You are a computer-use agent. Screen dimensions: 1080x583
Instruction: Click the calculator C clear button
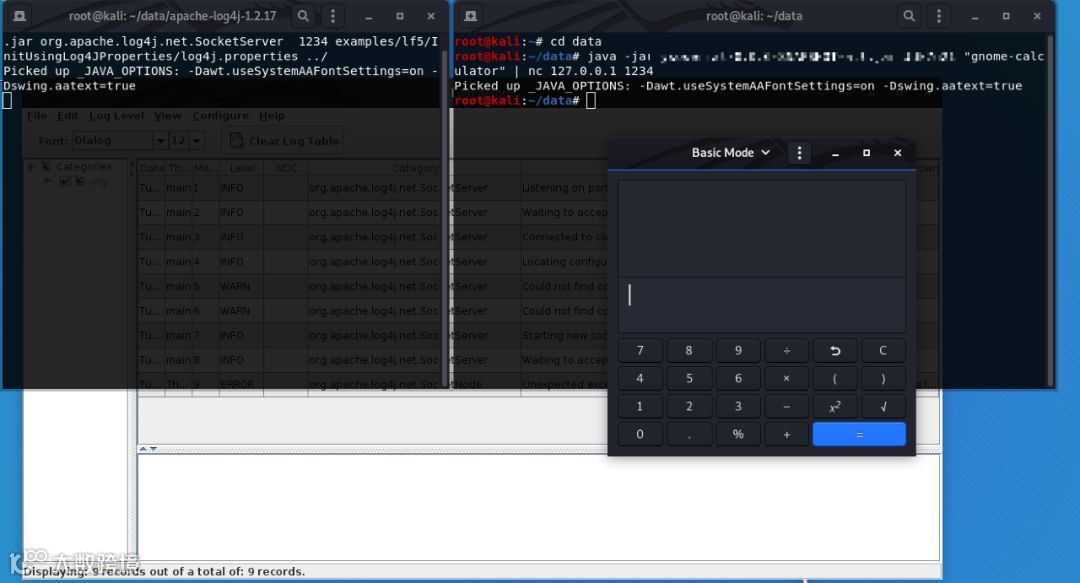click(883, 351)
